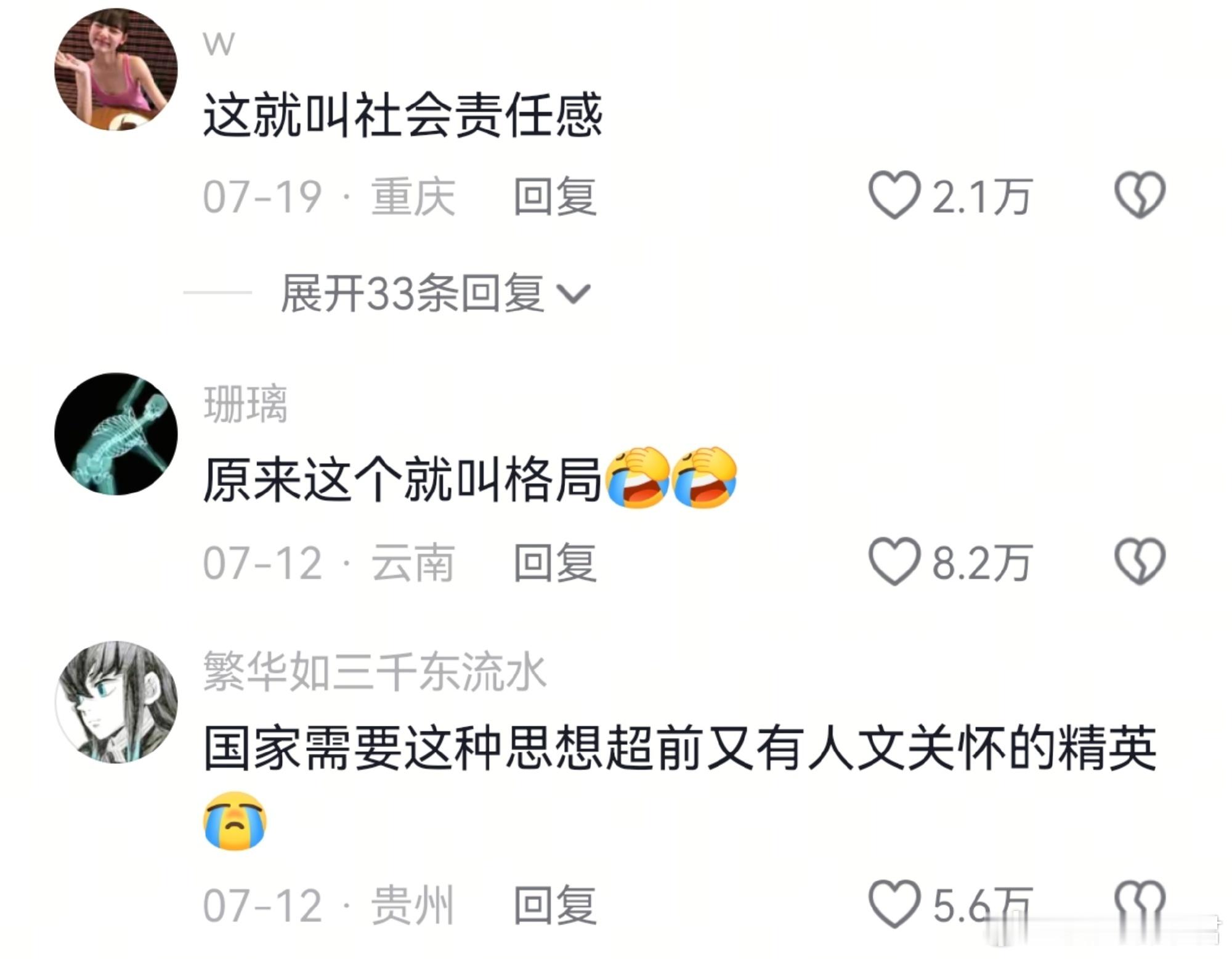Dislike the 这就叫社会责任感 comment

pyautogui.click(x=1140, y=195)
